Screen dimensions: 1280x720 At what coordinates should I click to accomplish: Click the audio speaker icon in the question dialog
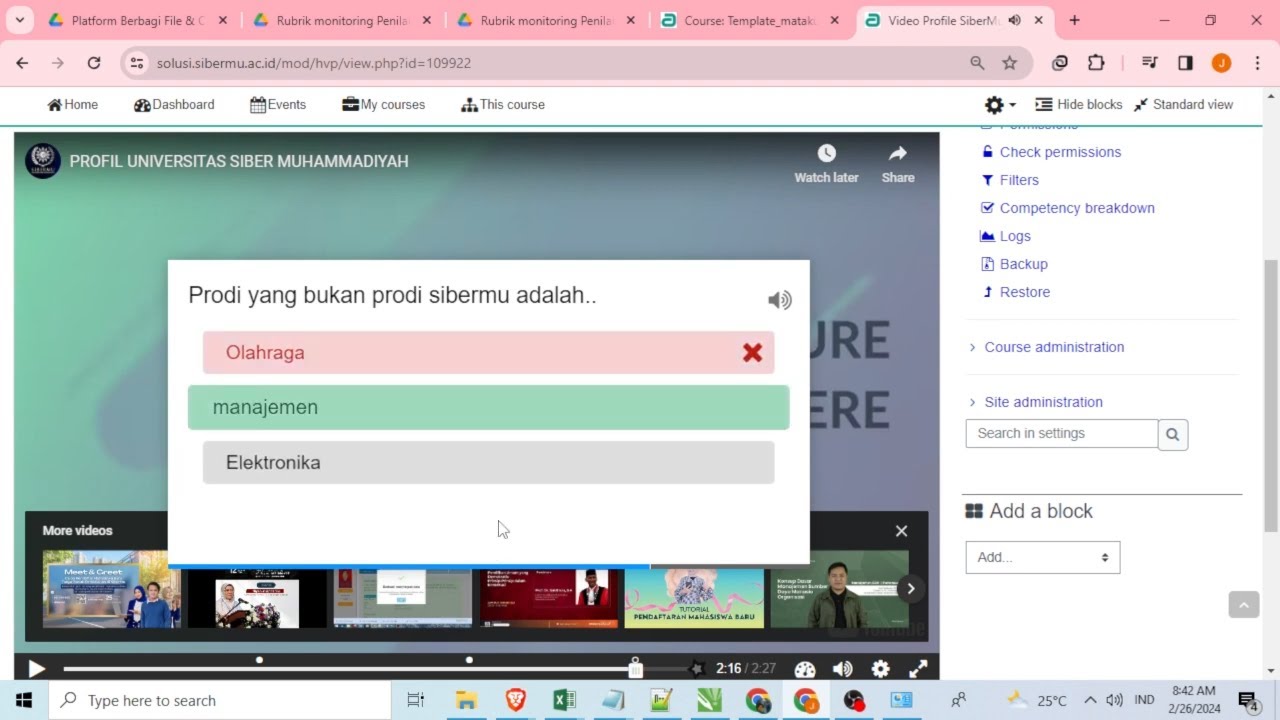tap(779, 300)
